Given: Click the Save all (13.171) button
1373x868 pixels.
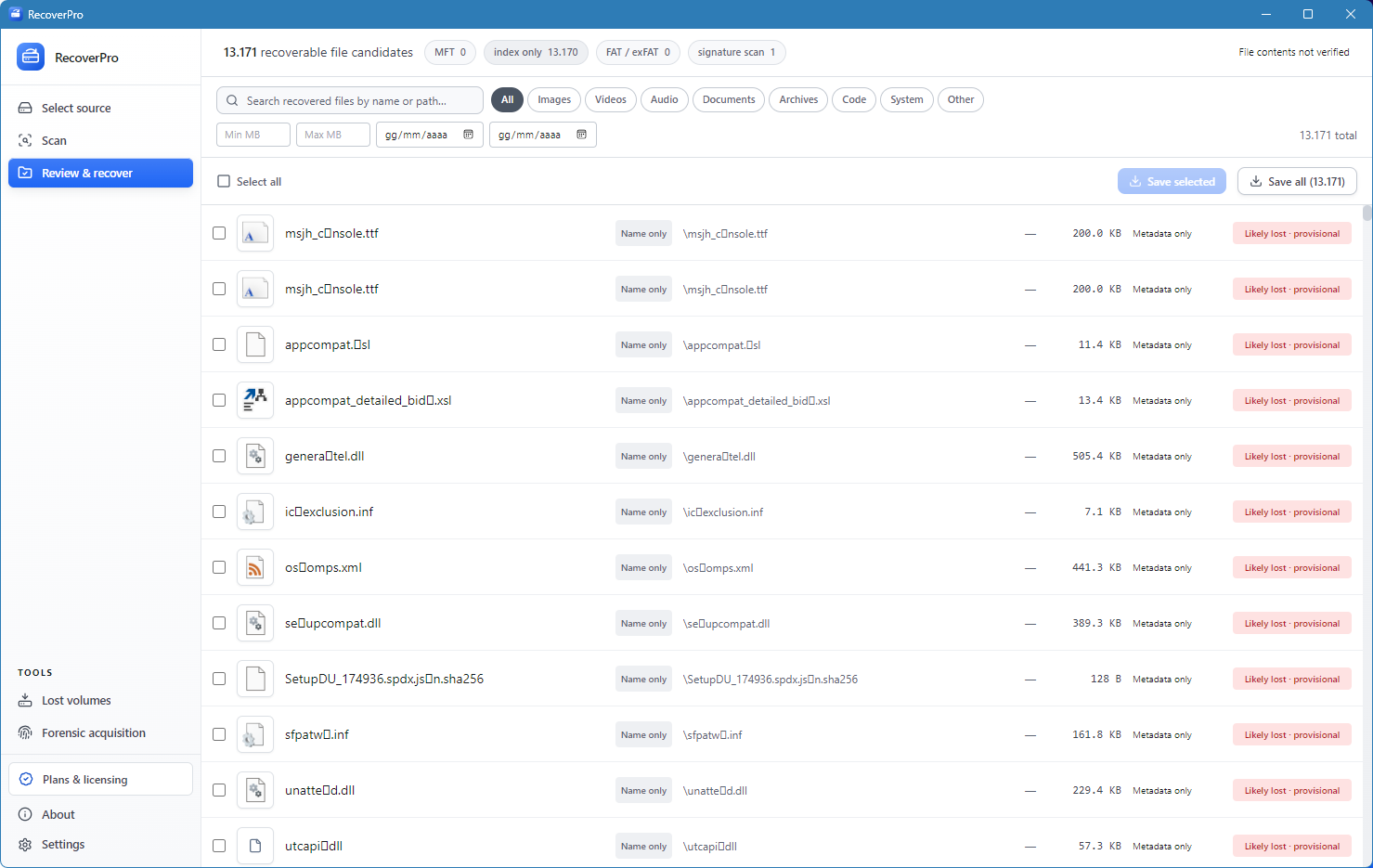Looking at the screenshot, I should (1297, 181).
